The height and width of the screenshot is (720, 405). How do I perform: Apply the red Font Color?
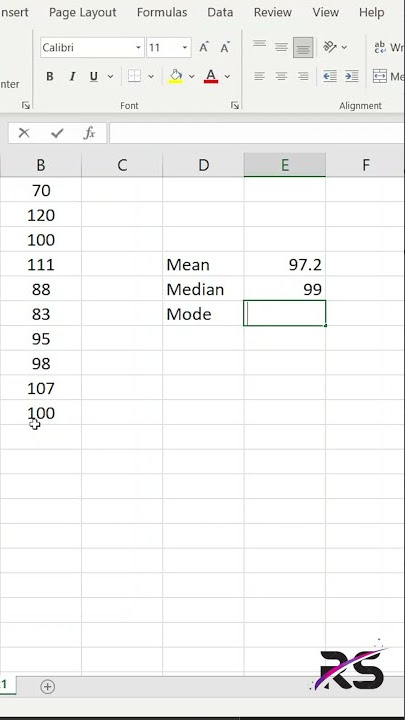click(211, 77)
